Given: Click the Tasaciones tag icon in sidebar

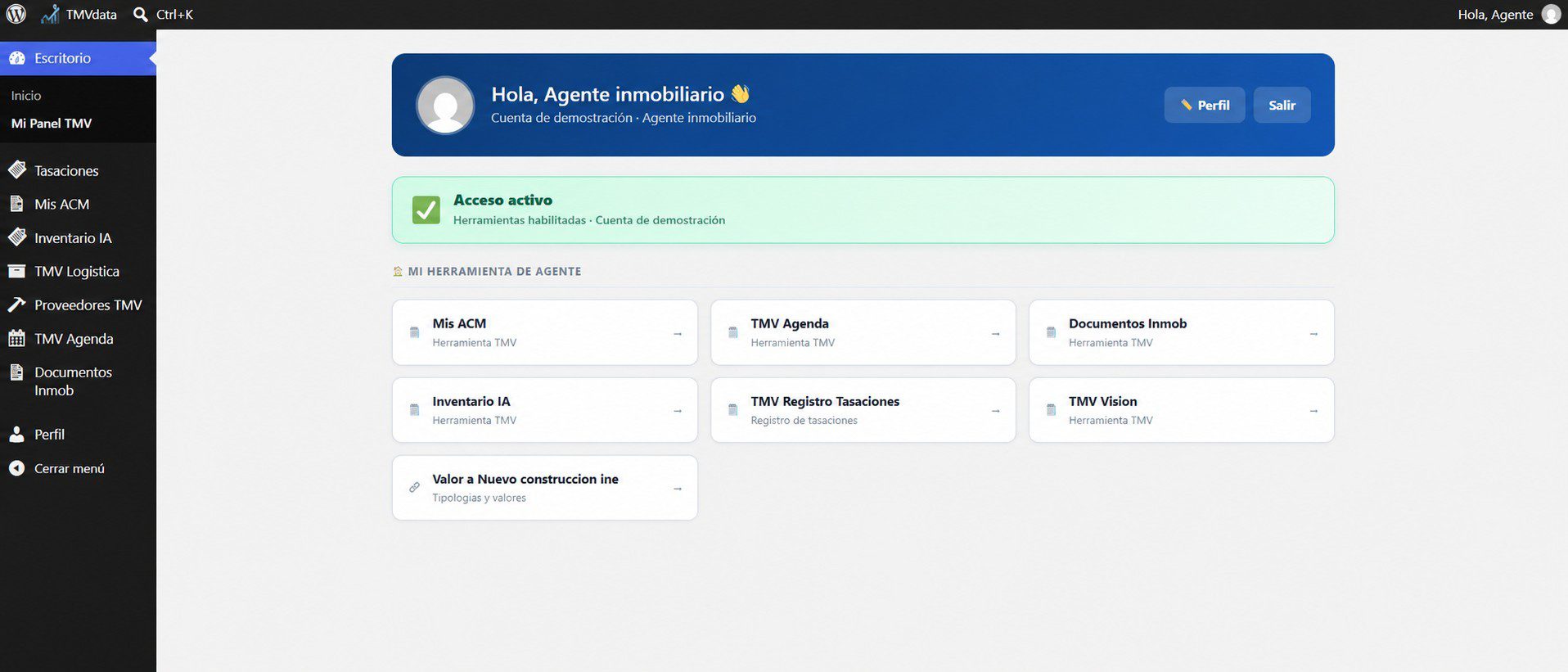Looking at the screenshot, I should (17, 170).
